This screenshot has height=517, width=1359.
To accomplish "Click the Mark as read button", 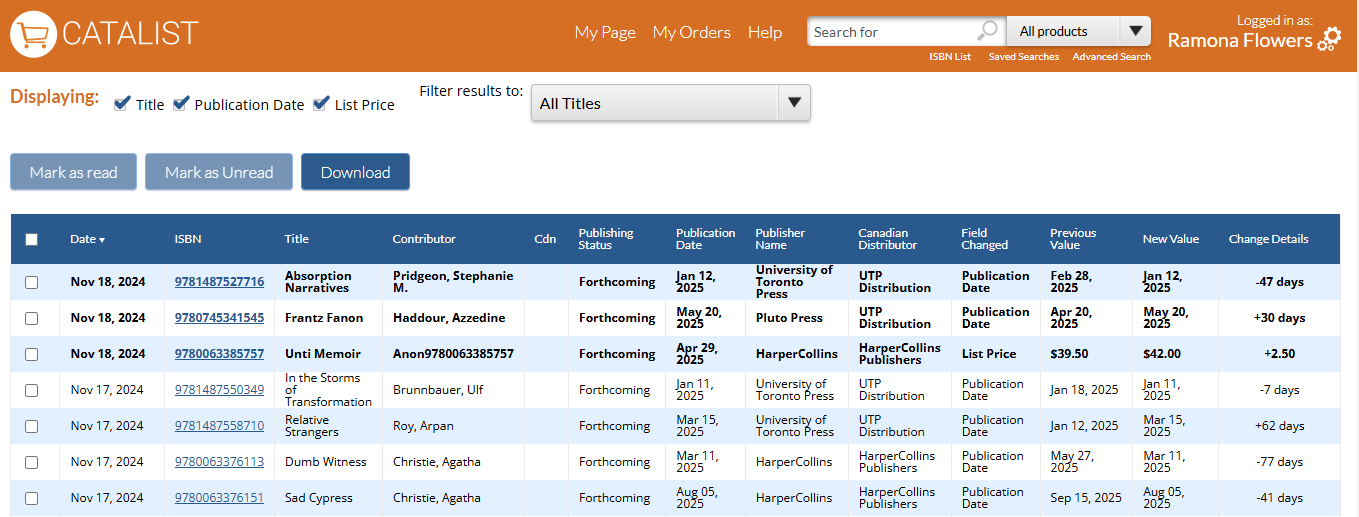I will tap(73, 172).
